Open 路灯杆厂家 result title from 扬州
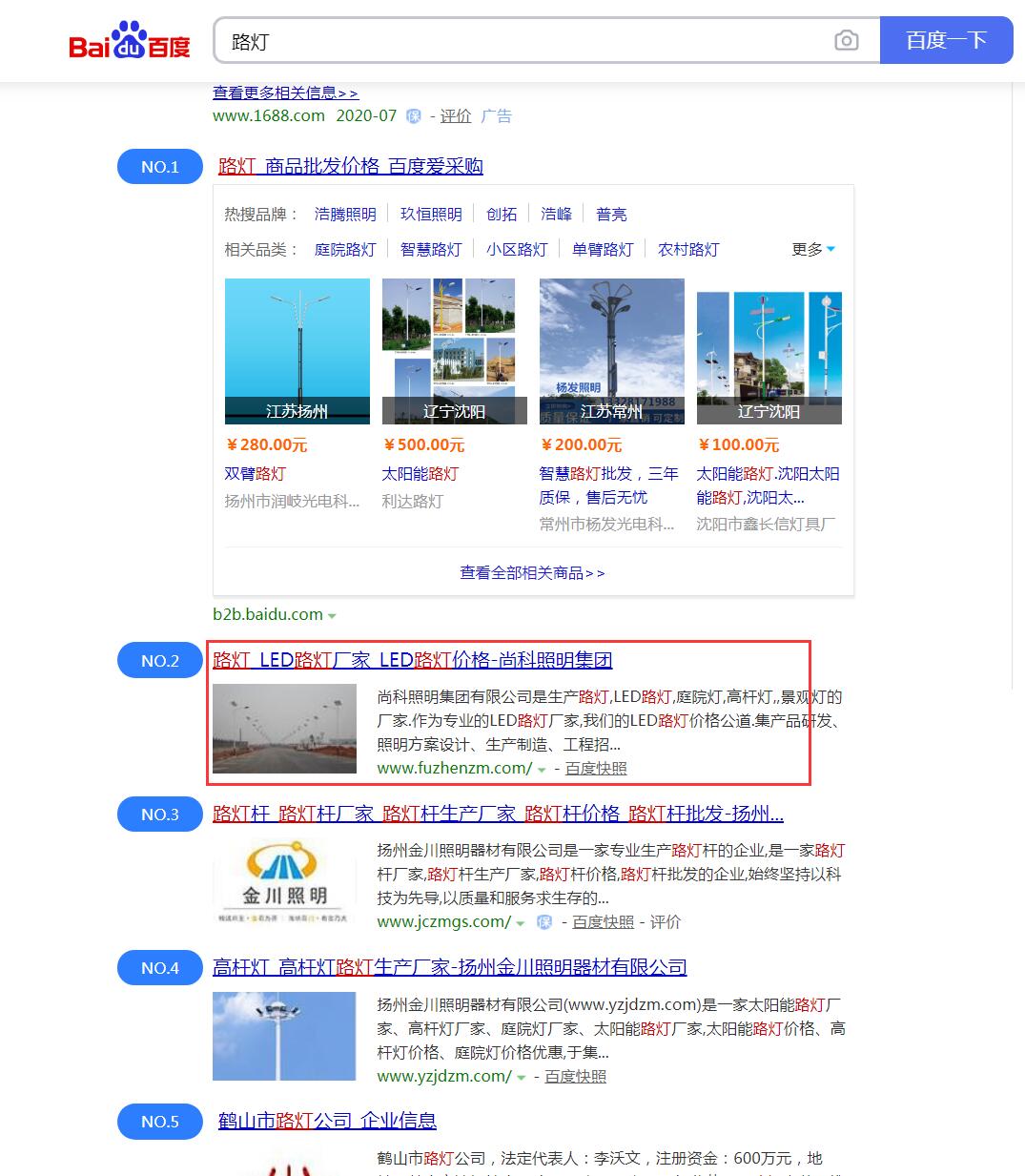This screenshot has height=1176, width=1025. click(498, 814)
